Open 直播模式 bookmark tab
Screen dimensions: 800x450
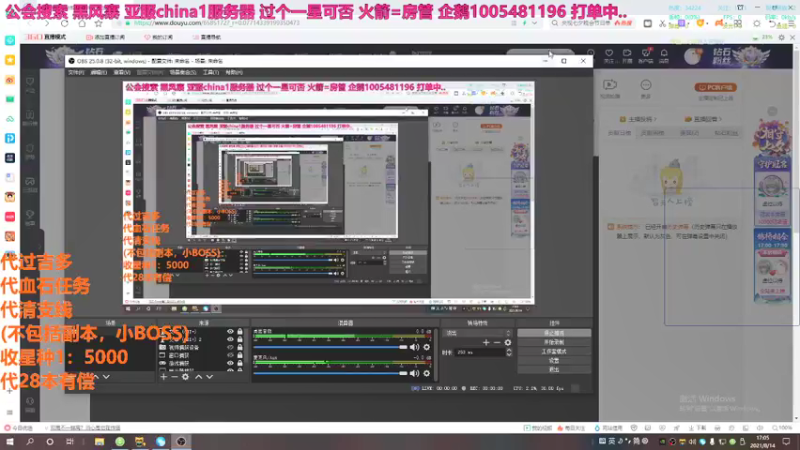point(46,37)
